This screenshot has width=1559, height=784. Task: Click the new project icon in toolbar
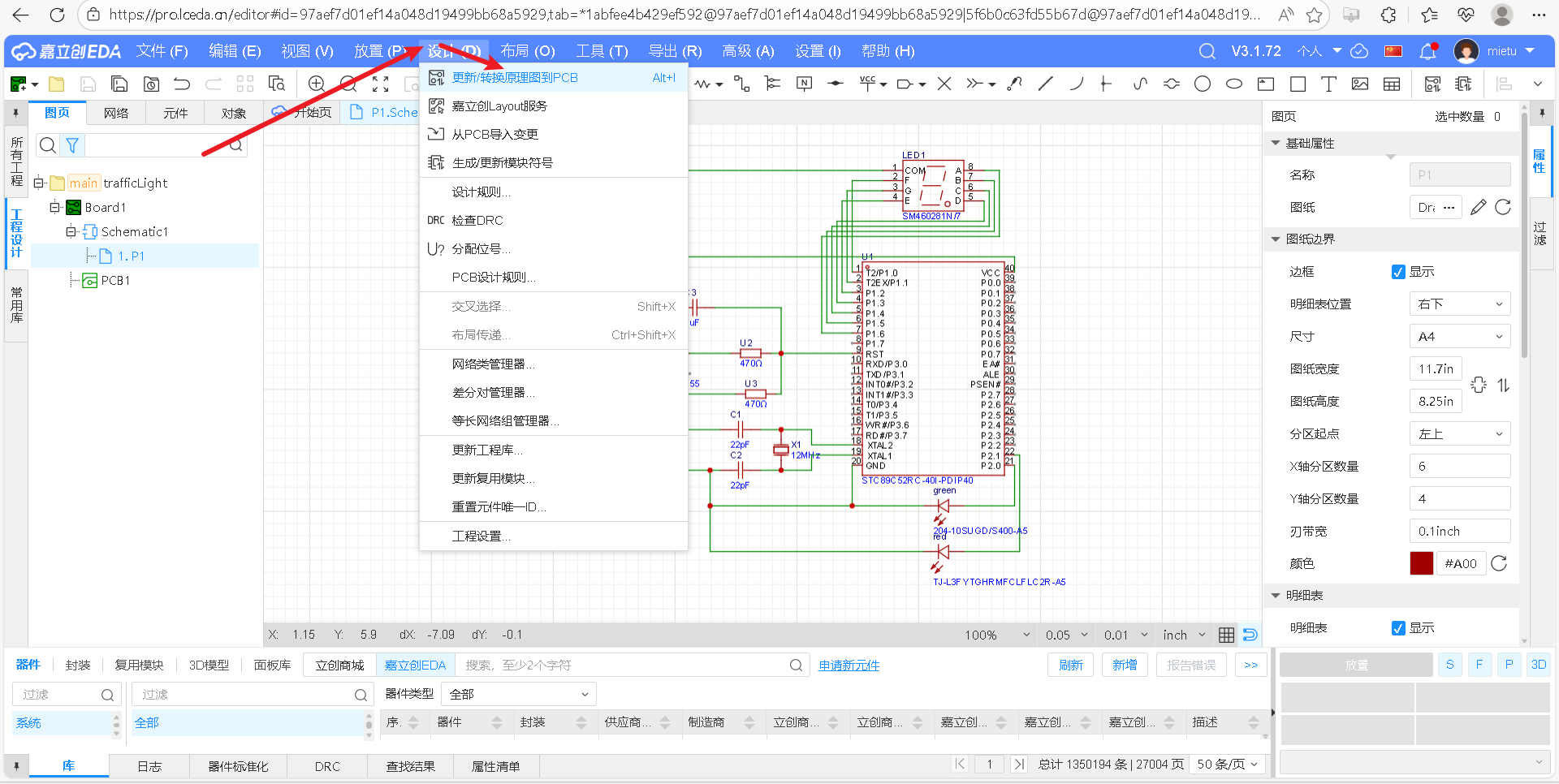click(19, 84)
